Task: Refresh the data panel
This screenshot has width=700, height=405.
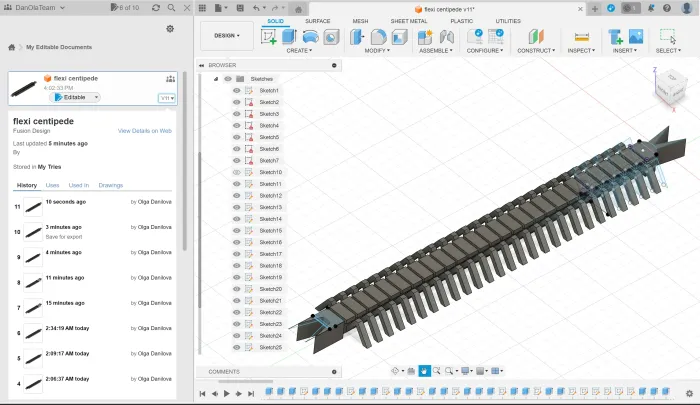Action: point(156,8)
